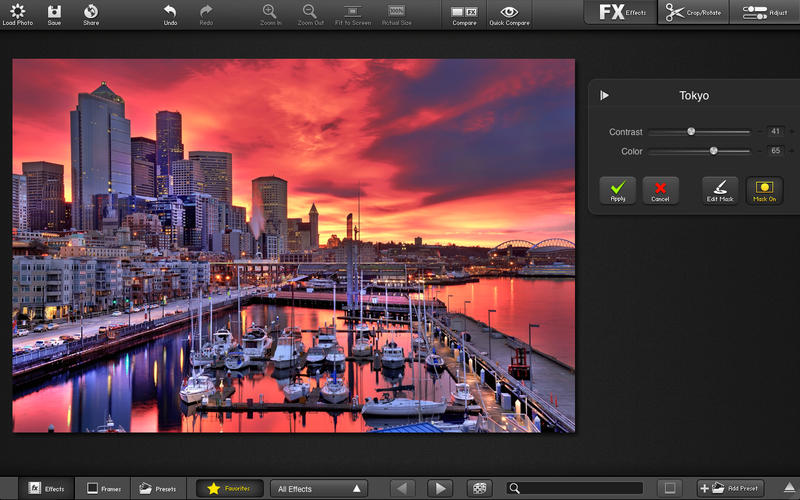Click the Load Photo gear icon

point(17,11)
